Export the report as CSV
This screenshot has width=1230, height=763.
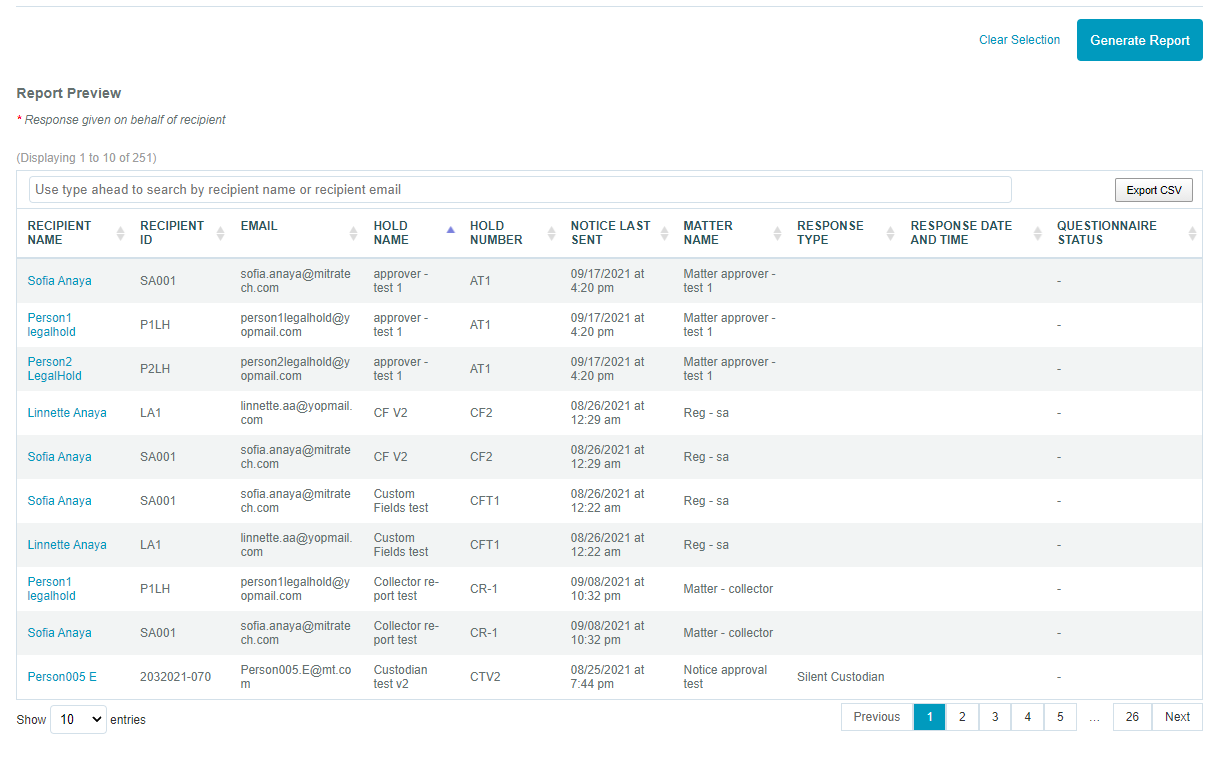tap(1154, 190)
